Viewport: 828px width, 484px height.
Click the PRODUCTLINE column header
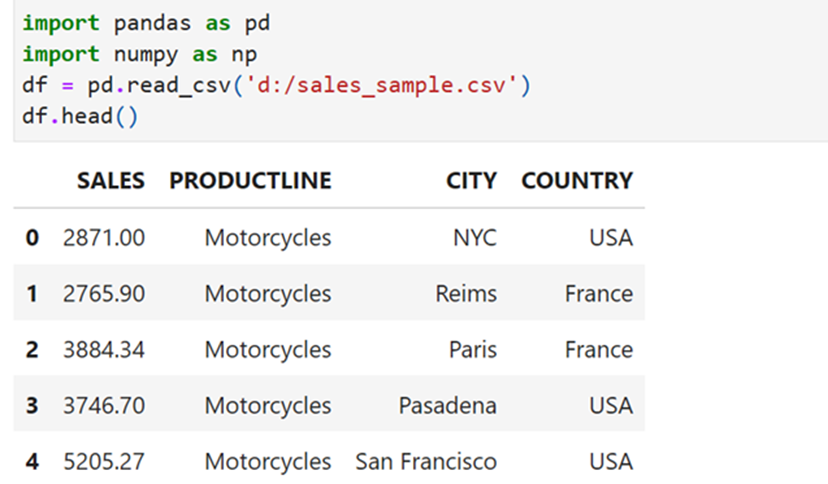(x=250, y=181)
